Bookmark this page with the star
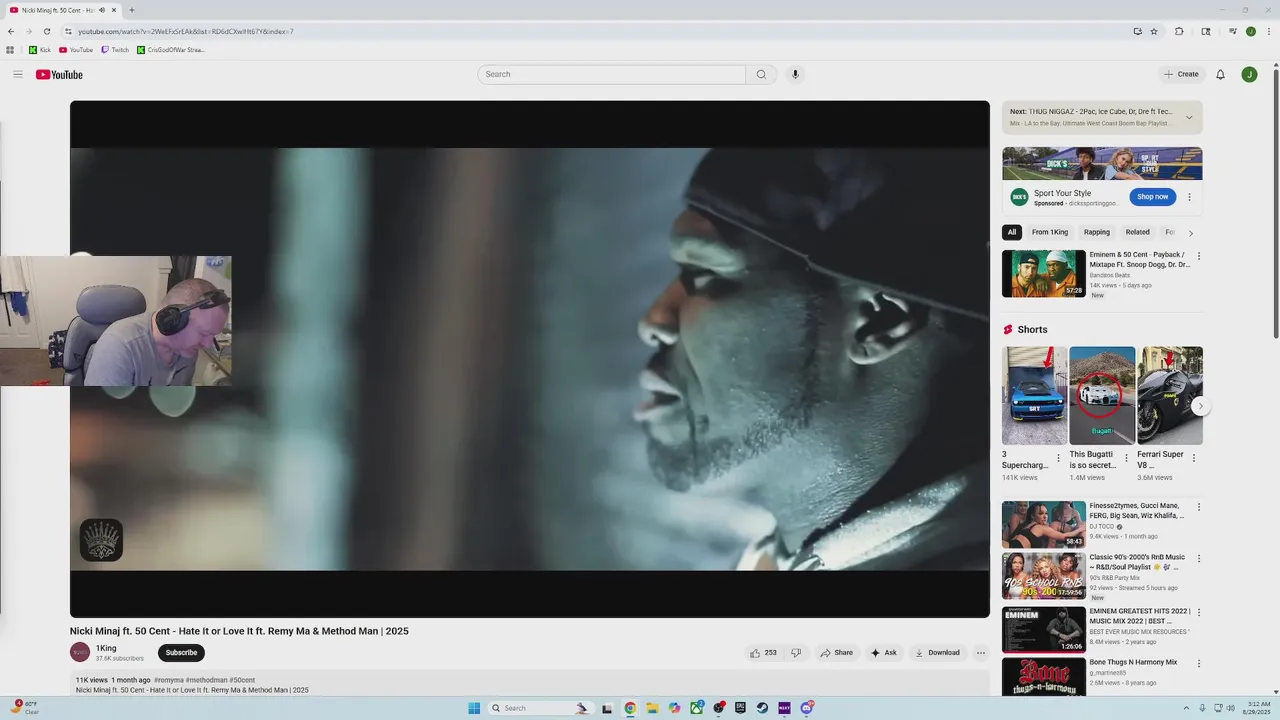 [x=1153, y=31]
